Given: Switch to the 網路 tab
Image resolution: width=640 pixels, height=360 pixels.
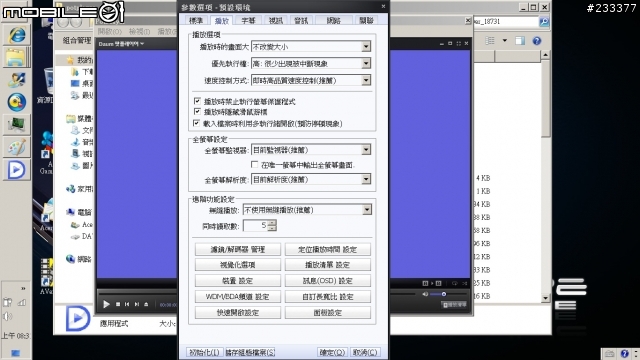Looking at the screenshot, I should coord(333,20).
